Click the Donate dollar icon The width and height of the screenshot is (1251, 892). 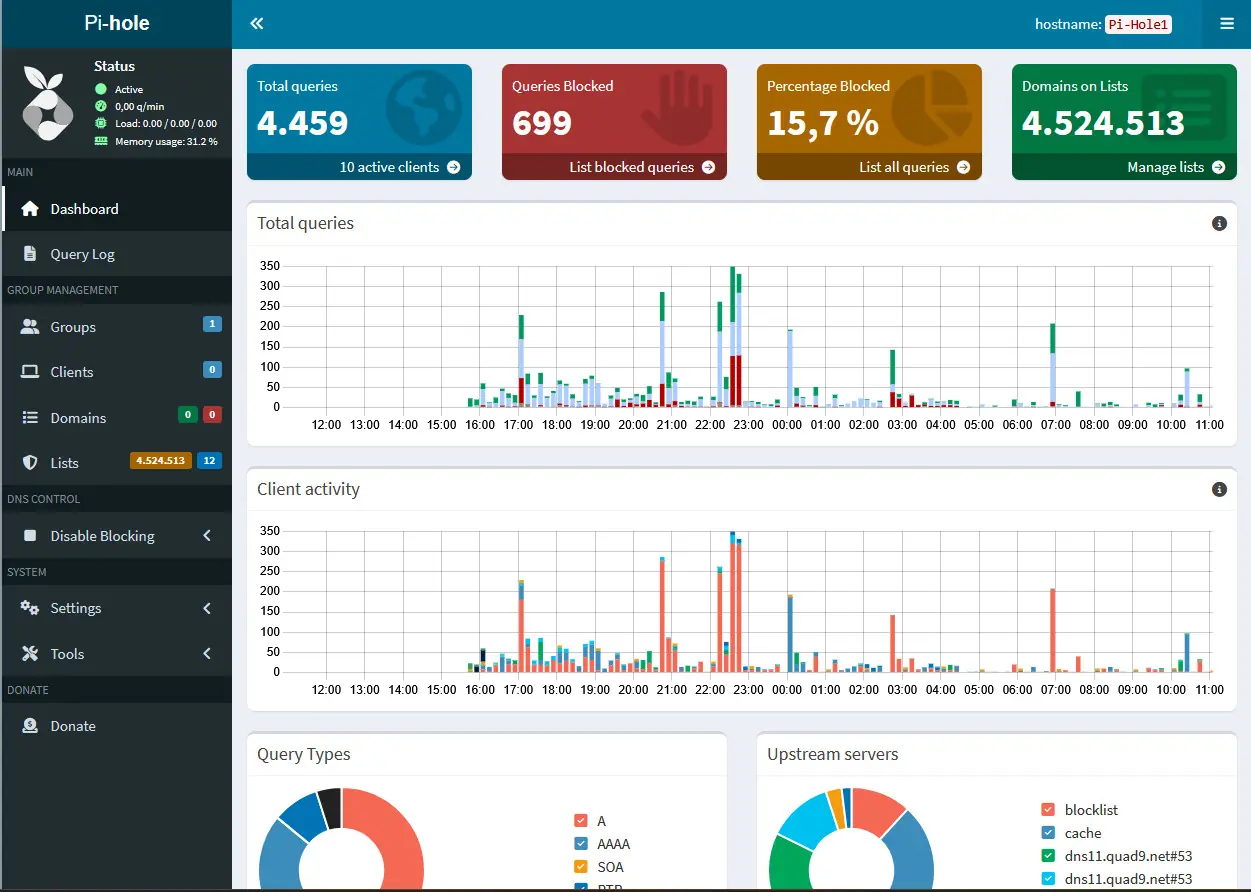click(x=30, y=726)
